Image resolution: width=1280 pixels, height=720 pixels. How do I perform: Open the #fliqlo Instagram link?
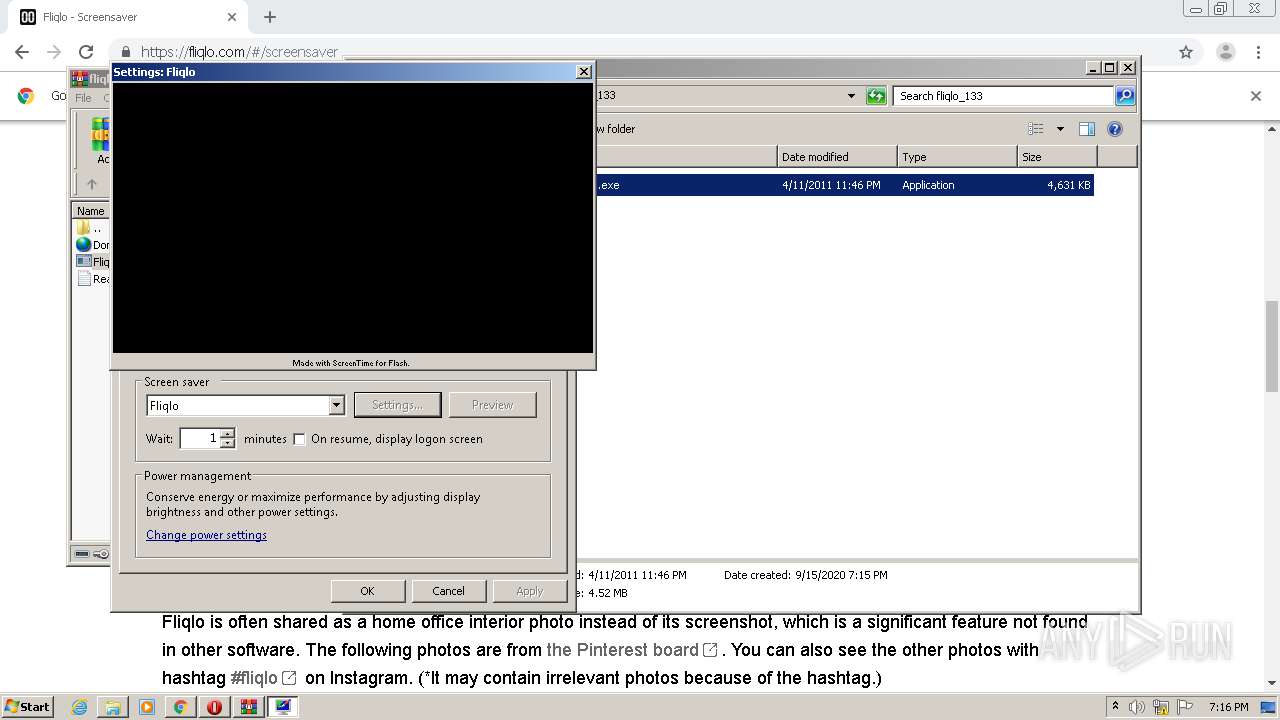click(x=263, y=678)
